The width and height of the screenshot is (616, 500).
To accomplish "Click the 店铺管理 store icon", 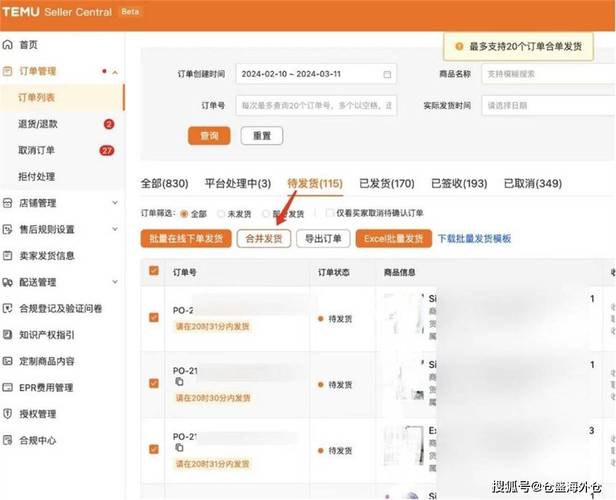I will [7, 203].
